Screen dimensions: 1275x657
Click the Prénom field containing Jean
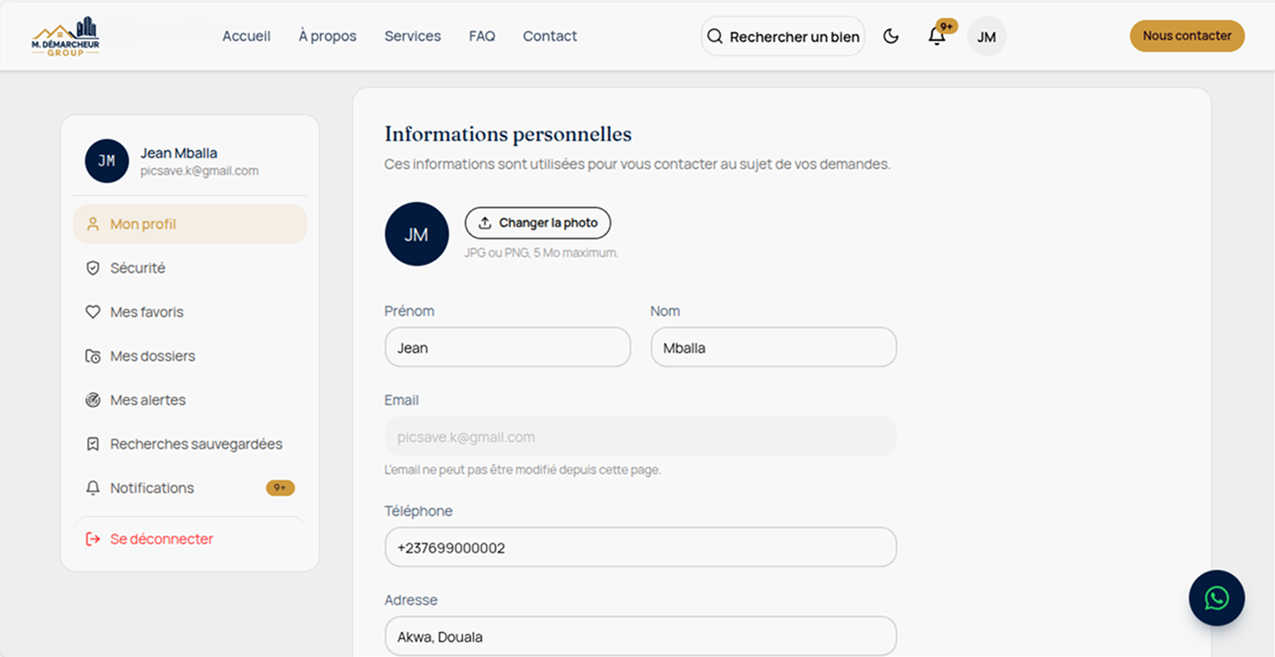[508, 348]
